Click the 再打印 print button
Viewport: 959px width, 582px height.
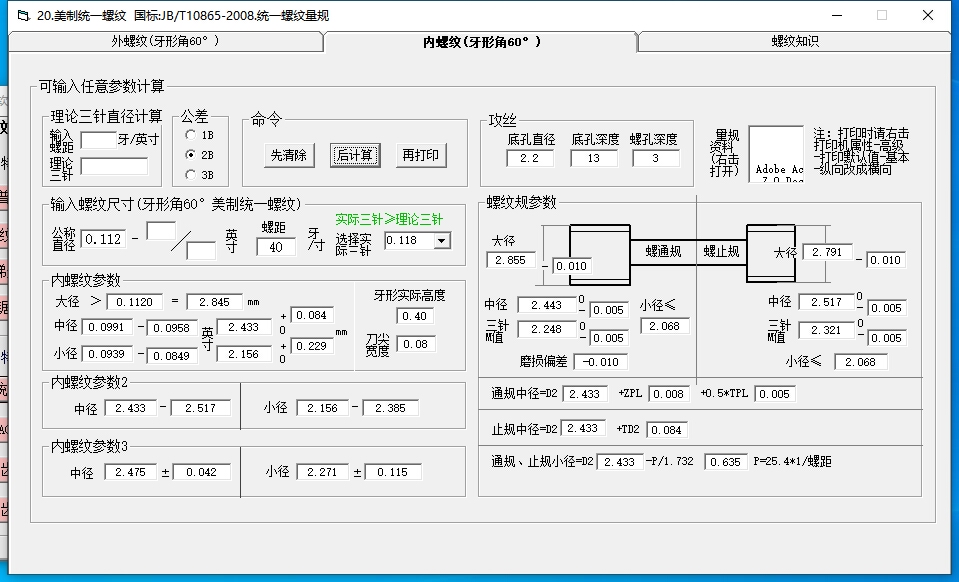[x=420, y=155]
